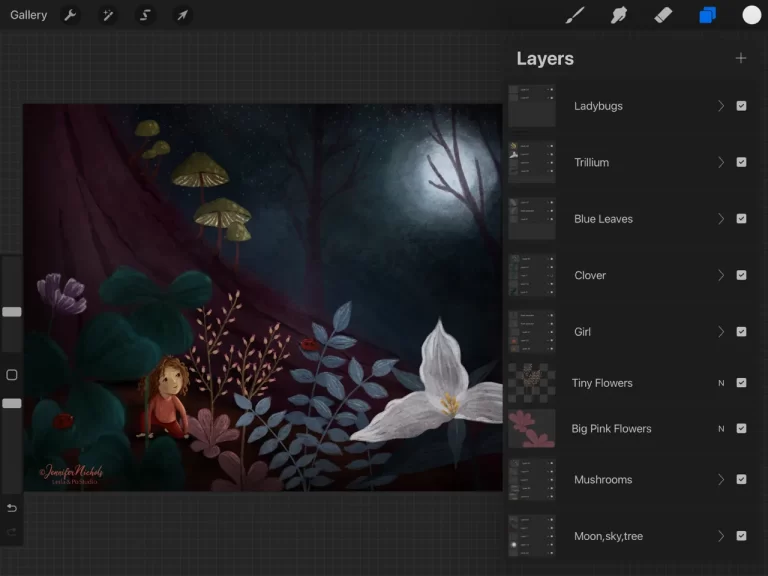Hide the Ladybugs layer group
The width and height of the screenshot is (768, 576).
[741, 106]
